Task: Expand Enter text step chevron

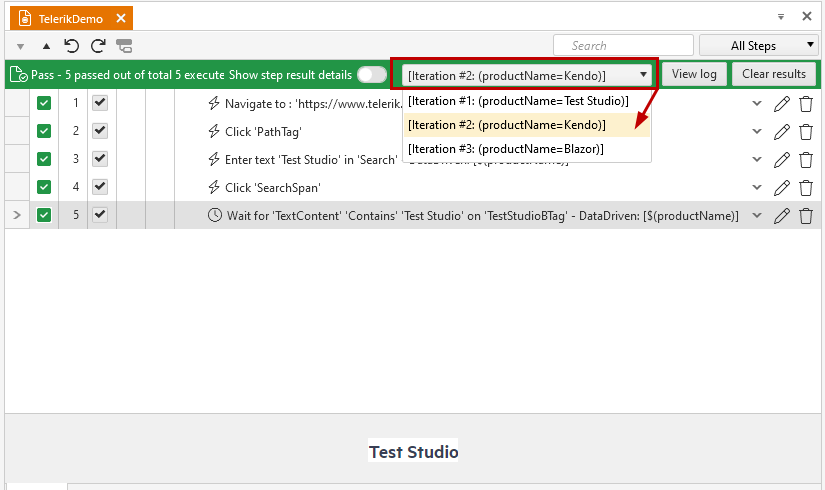Action: (x=757, y=159)
